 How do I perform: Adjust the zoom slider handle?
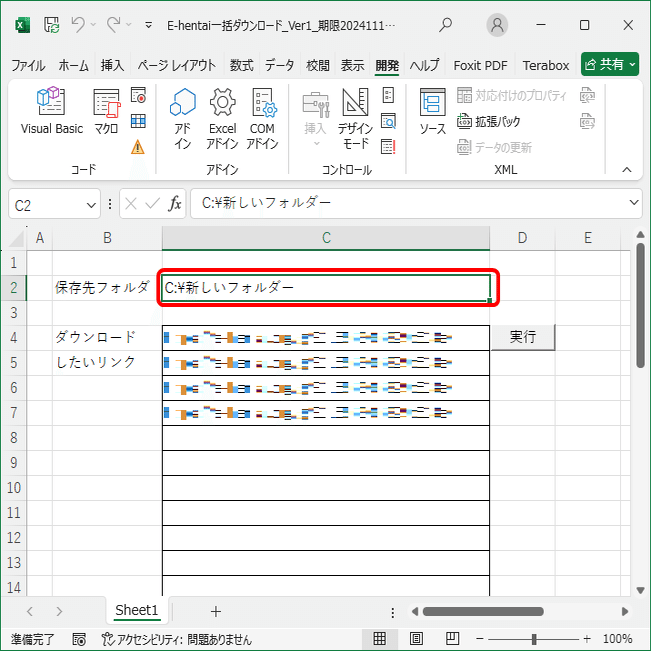point(534,639)
